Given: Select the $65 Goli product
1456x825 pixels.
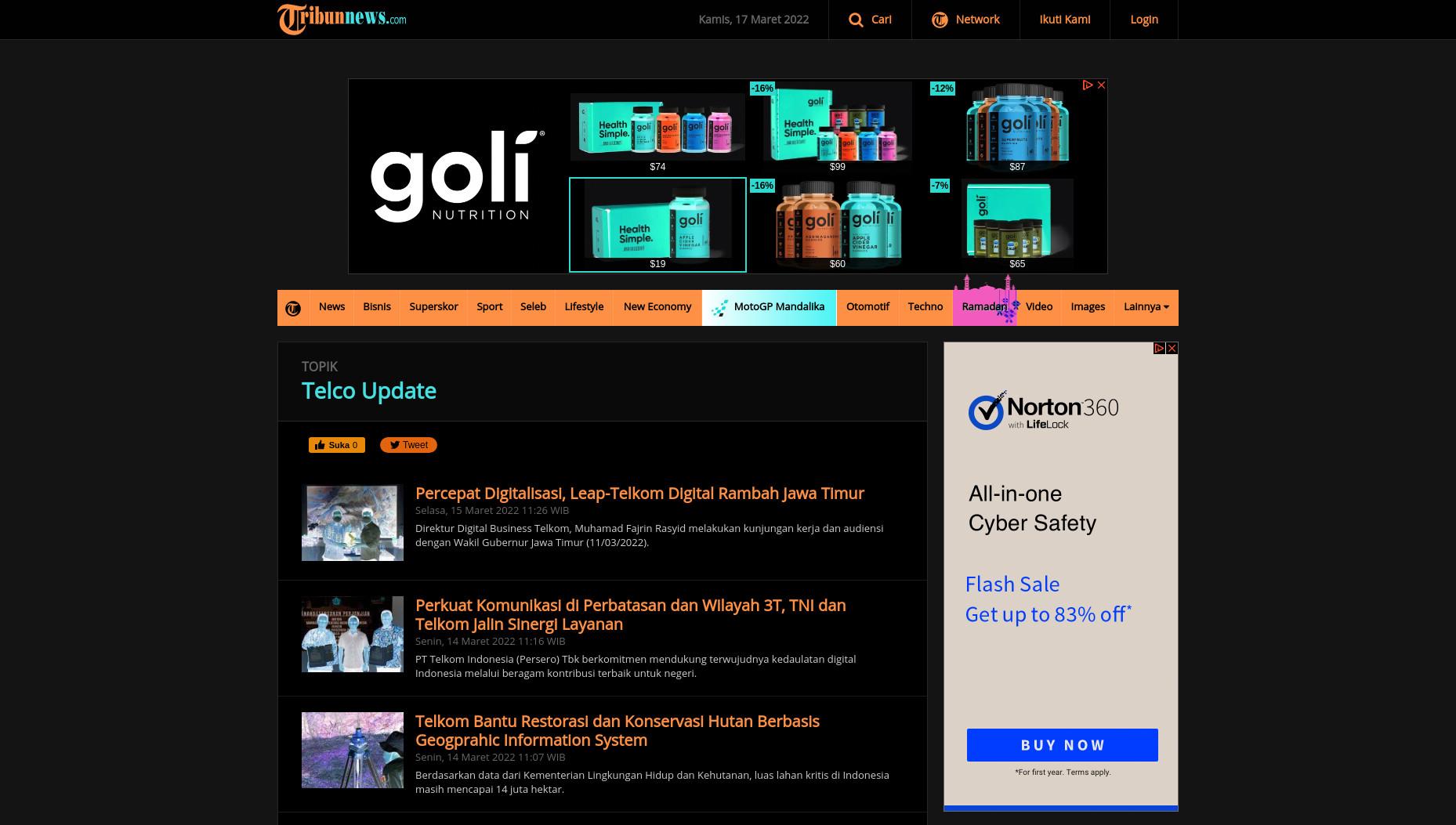Looking at the screenshot, I should [1017, 225].
